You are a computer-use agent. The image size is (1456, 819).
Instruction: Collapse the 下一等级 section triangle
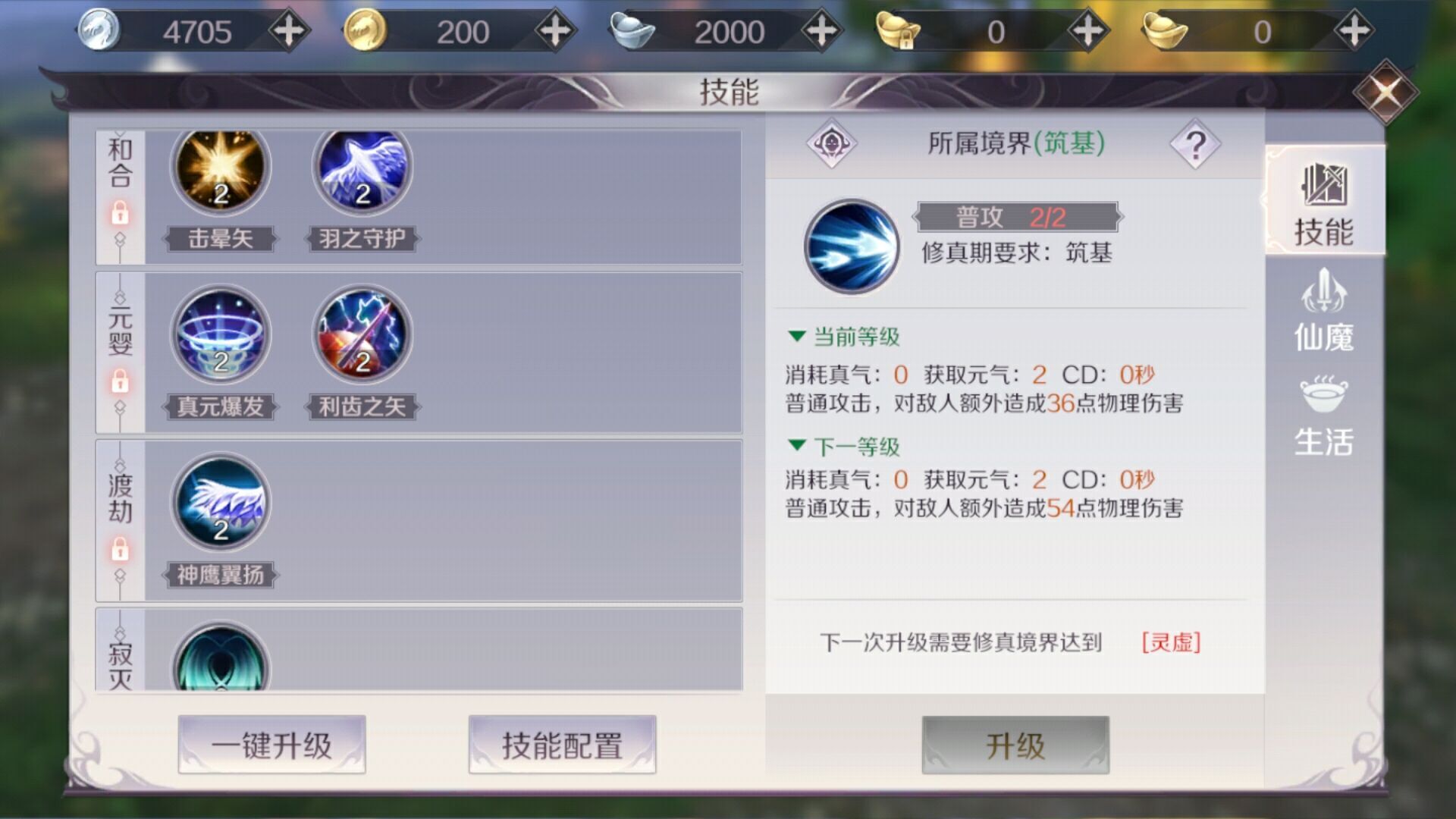(x=796, y=445)
